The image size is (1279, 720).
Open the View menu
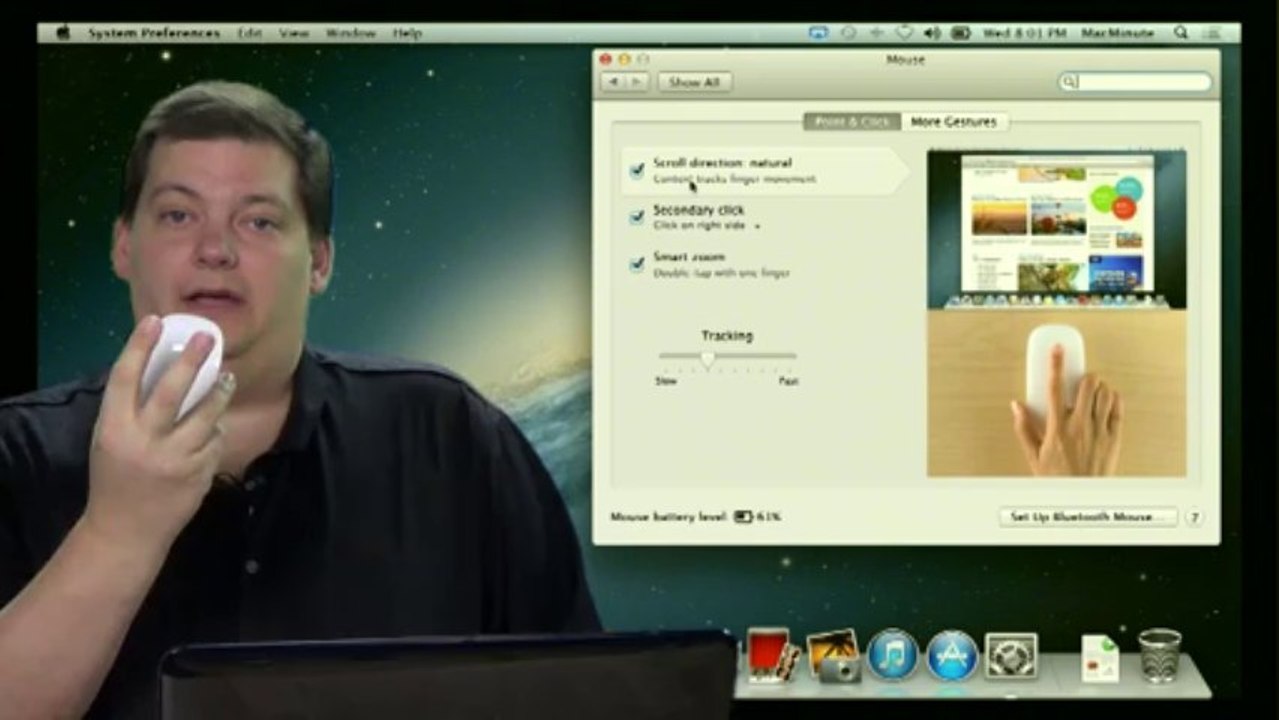294,33
